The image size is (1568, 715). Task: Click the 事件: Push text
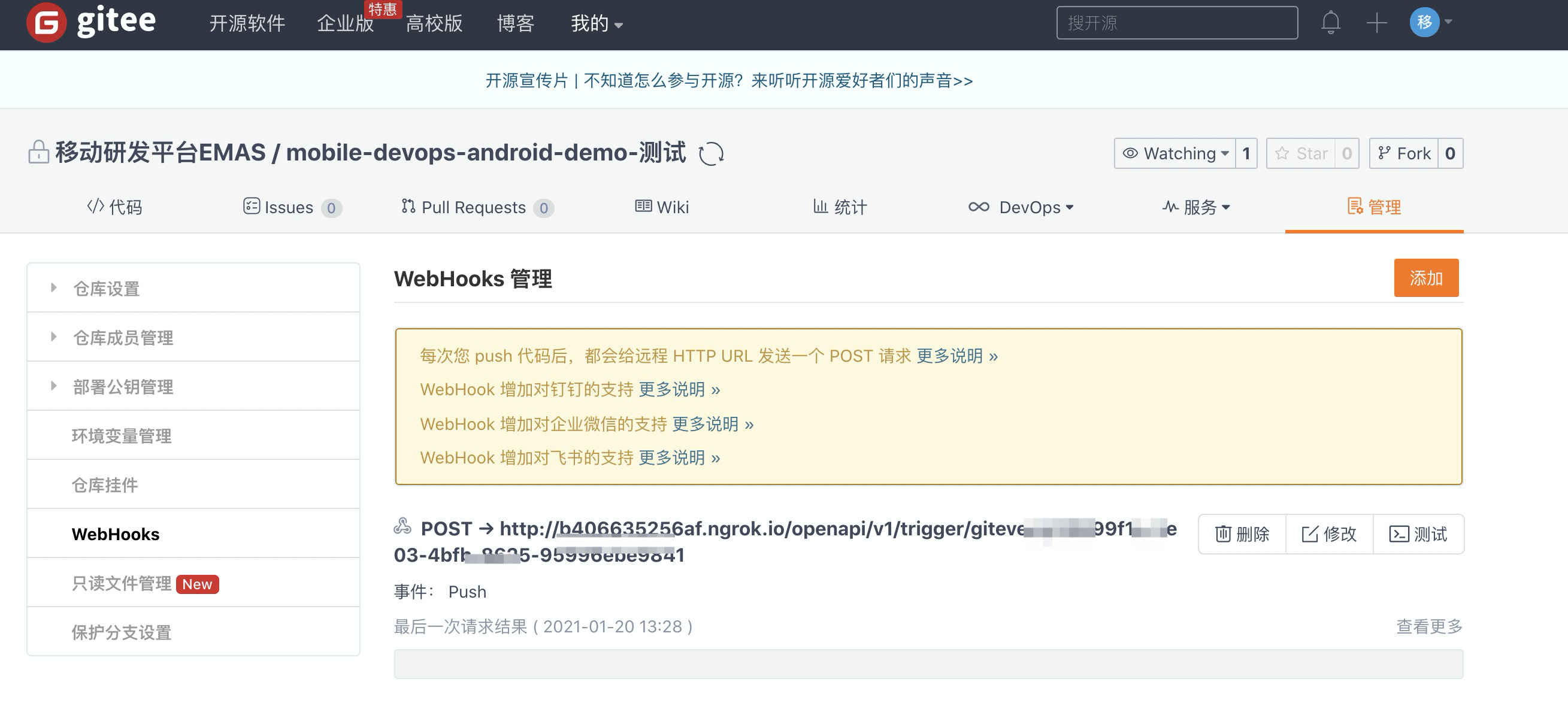tap(440, 592)
